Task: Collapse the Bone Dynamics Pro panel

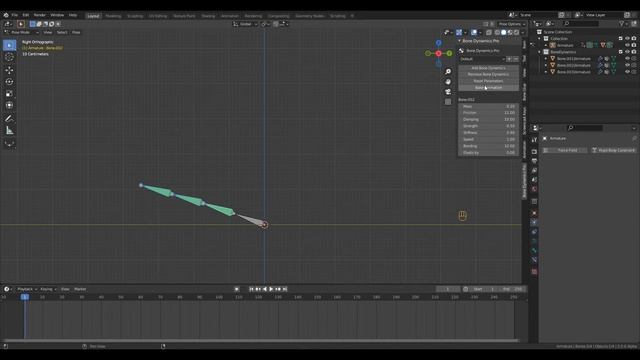Action: (460, 41)
